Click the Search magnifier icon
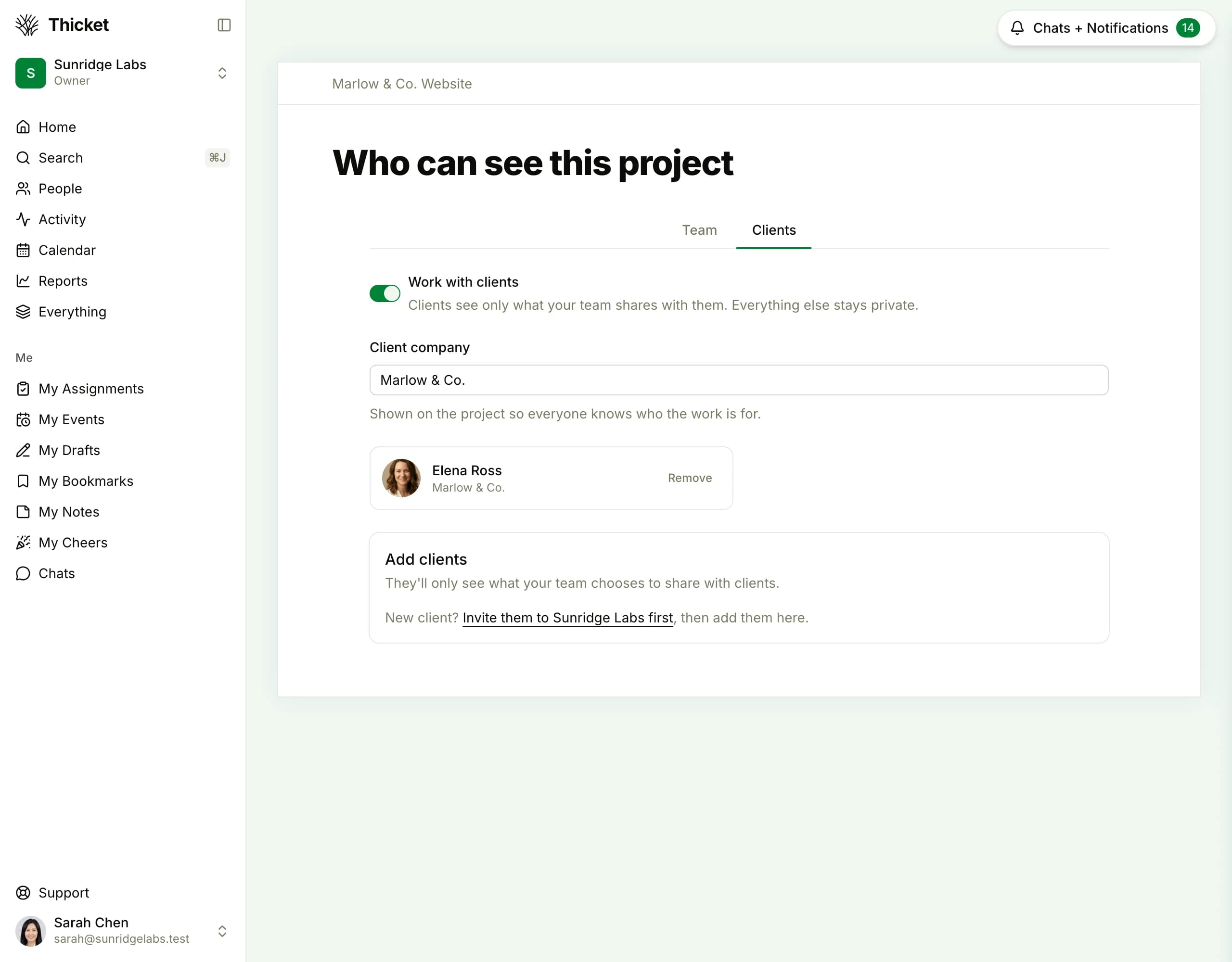Screen dimensions: 1232x962 pyautogui.click(x=23, y=158)
